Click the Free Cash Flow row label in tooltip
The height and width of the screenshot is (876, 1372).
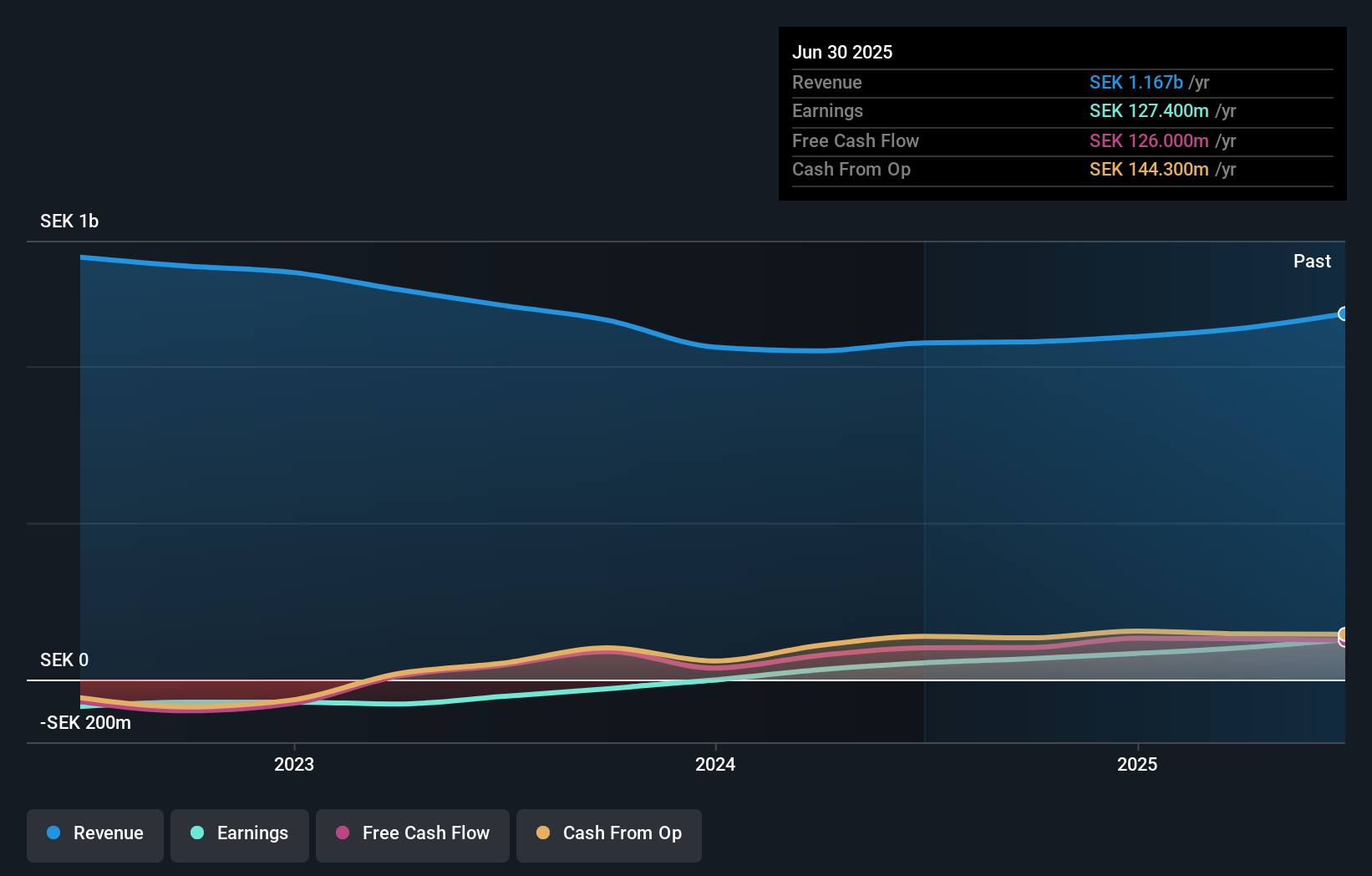[856, 140]
